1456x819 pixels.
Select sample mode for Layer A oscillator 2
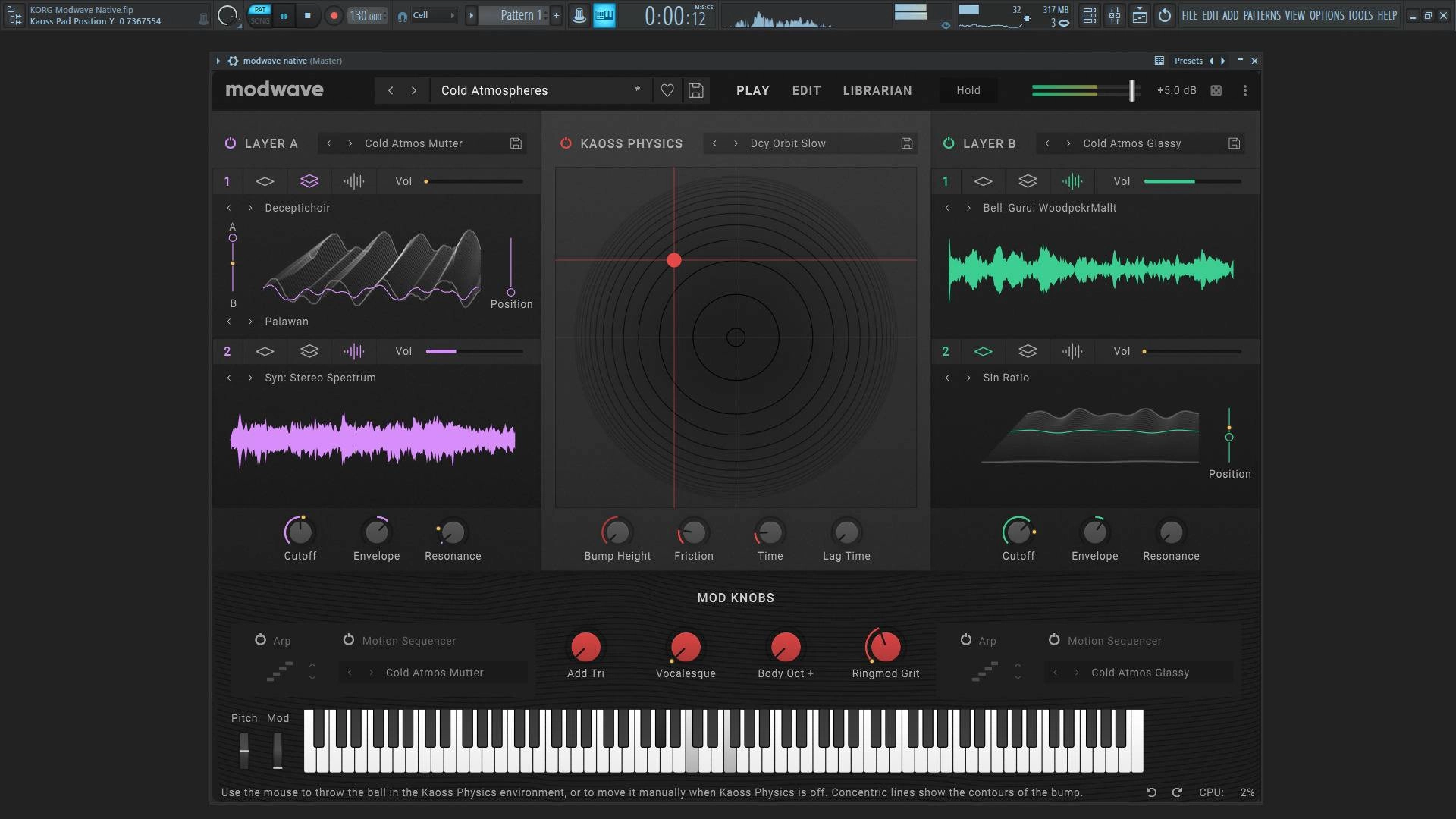coord(353,351)
